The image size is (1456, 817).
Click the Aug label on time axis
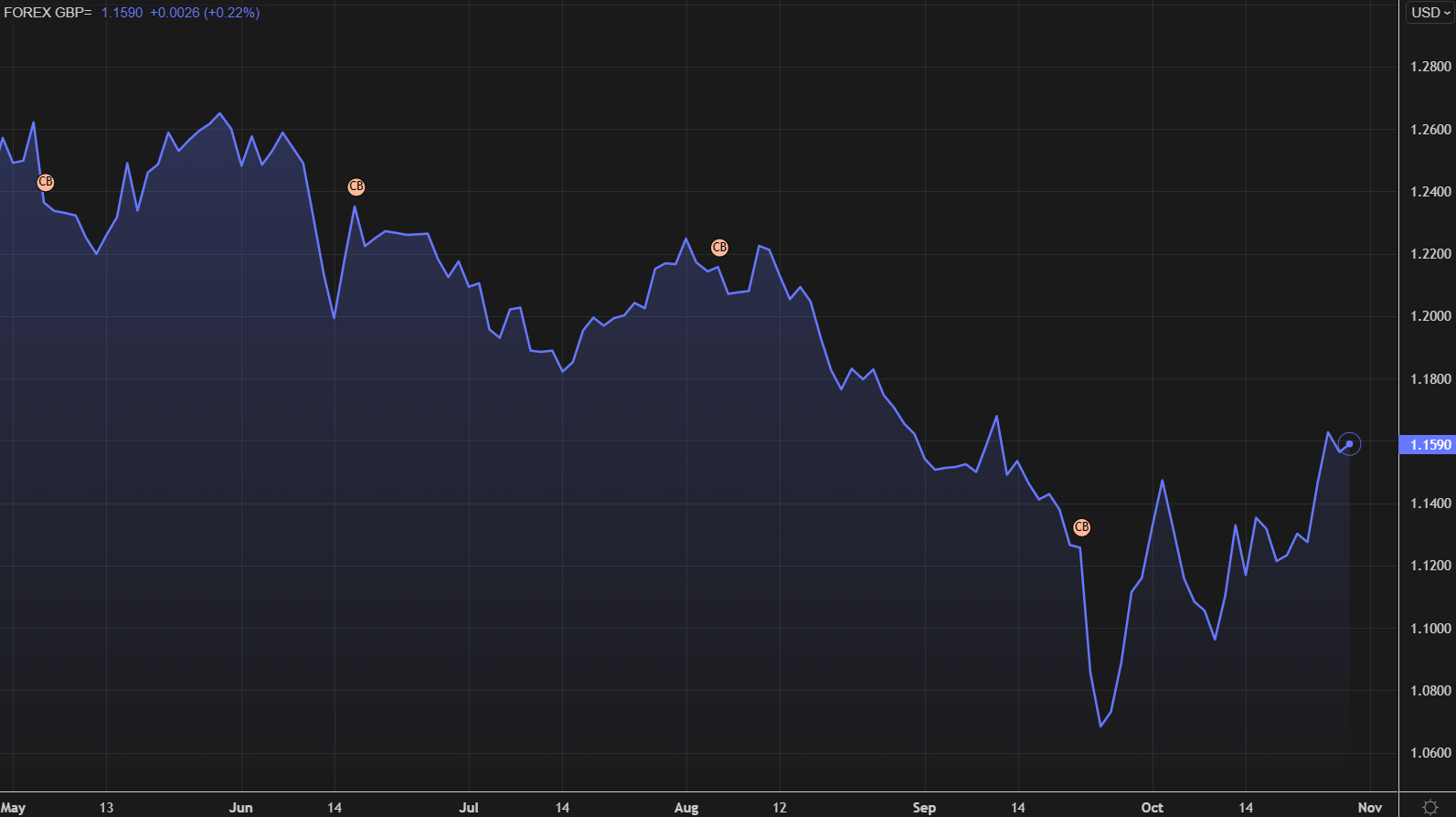686,808
